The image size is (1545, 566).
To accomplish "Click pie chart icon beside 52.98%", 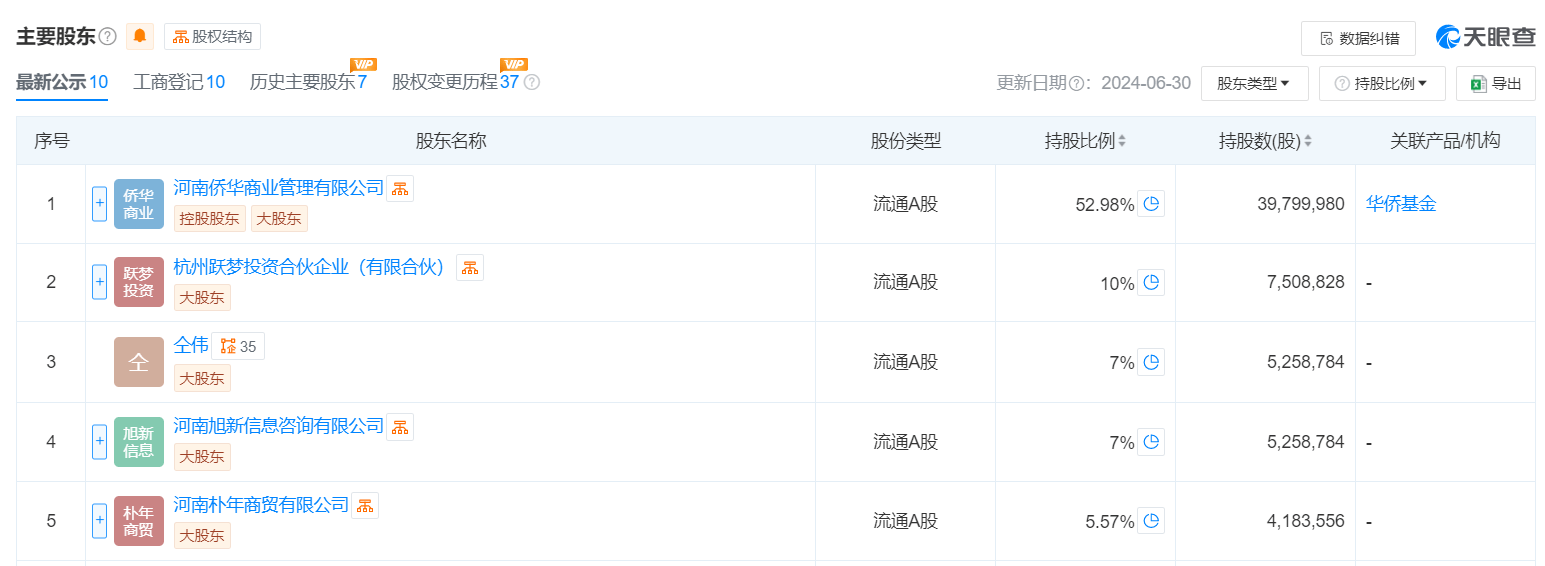I will 1151,204.
